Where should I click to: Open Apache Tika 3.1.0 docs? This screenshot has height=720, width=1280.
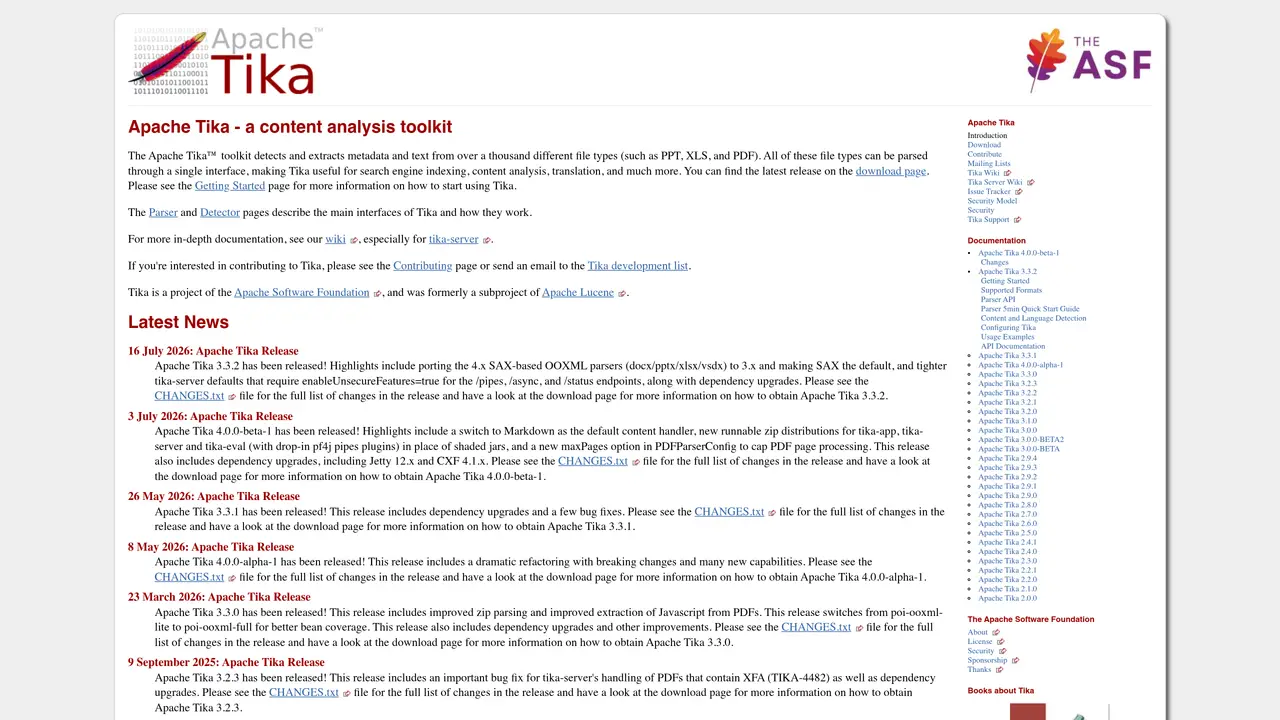pos(1007,421)
